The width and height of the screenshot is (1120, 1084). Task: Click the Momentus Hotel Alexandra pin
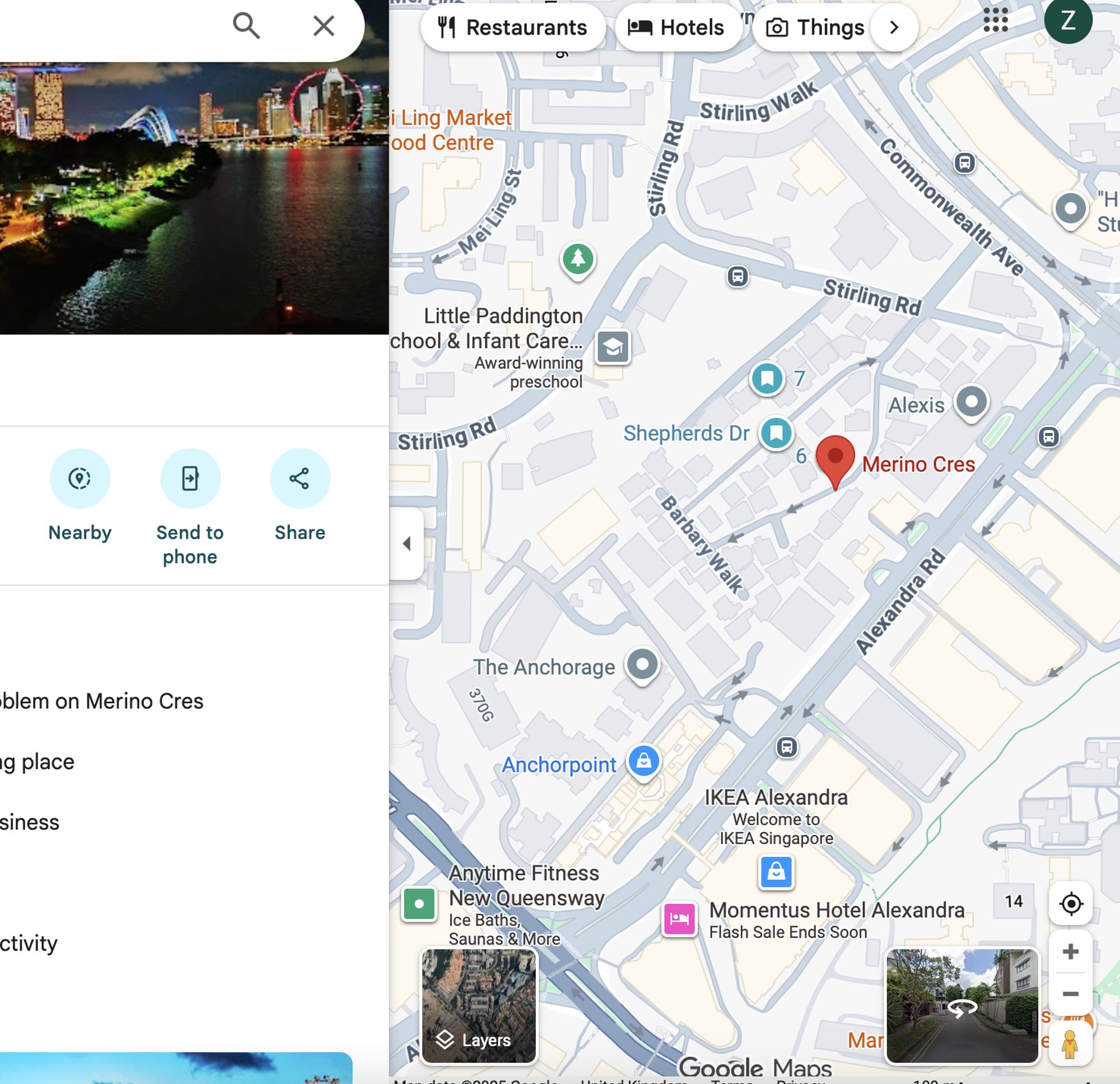pyautogui.click(x=679, y=919)
